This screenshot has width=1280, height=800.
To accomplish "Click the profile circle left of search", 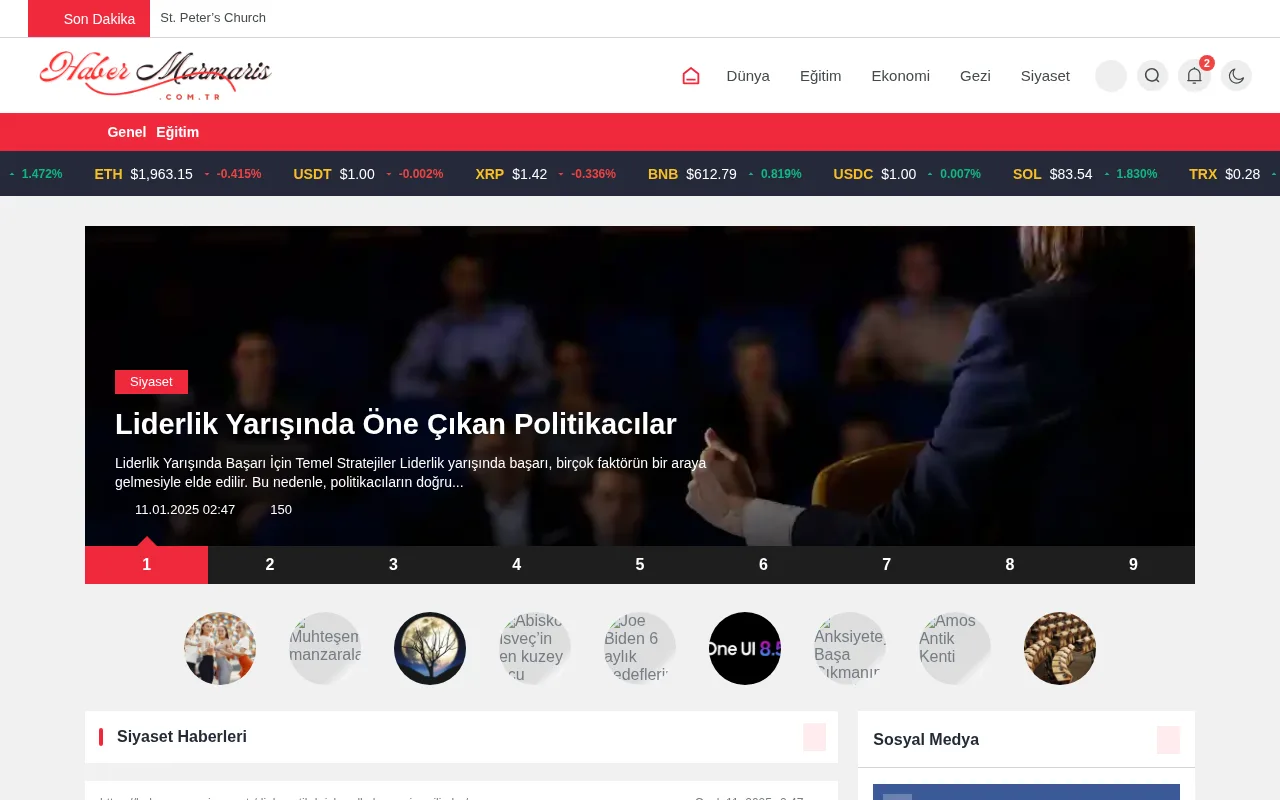I will (1110, 75).
